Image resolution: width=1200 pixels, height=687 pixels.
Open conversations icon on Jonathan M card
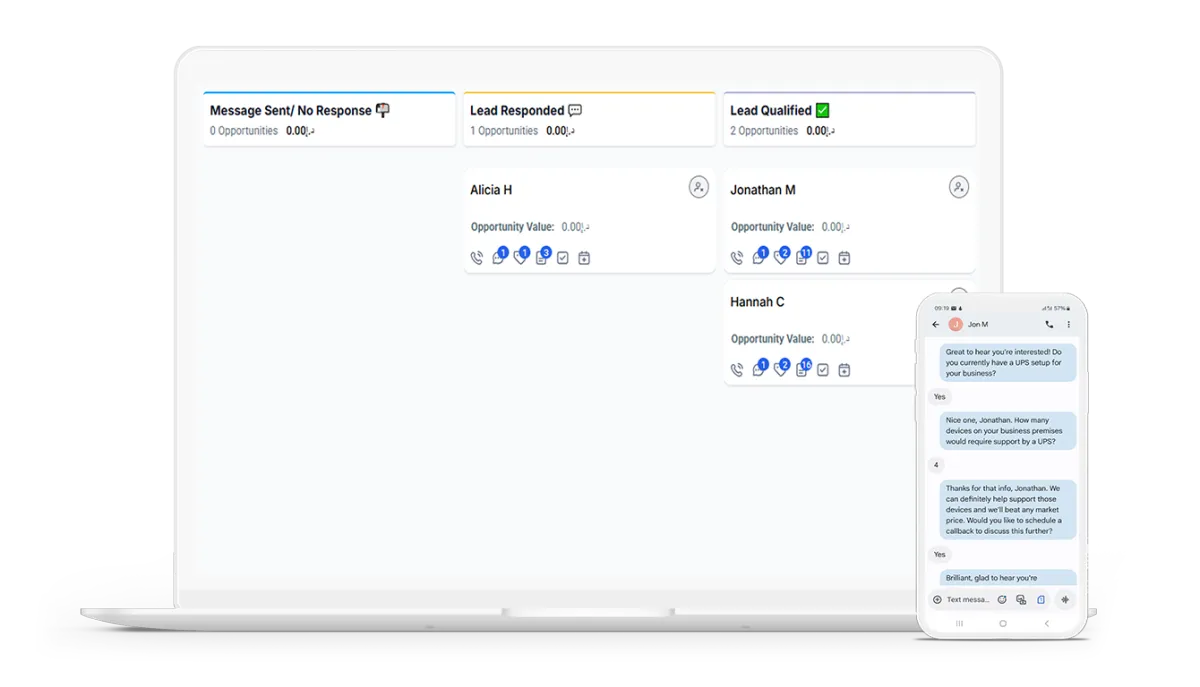point(759,256)
